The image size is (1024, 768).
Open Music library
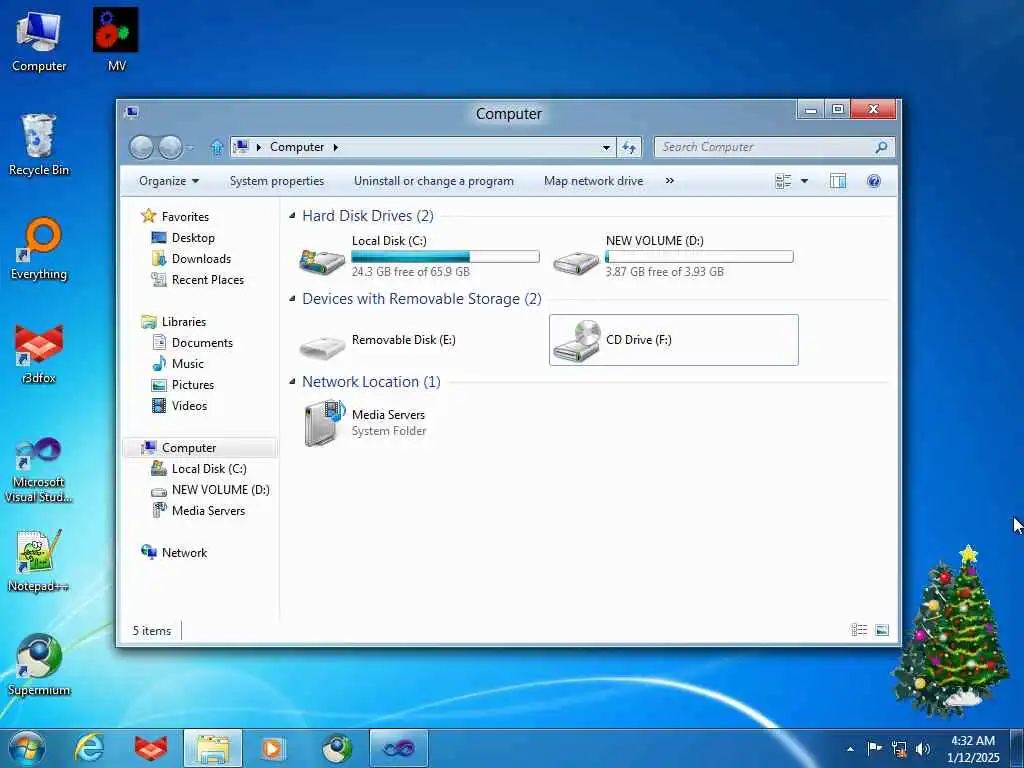point(187,364)
